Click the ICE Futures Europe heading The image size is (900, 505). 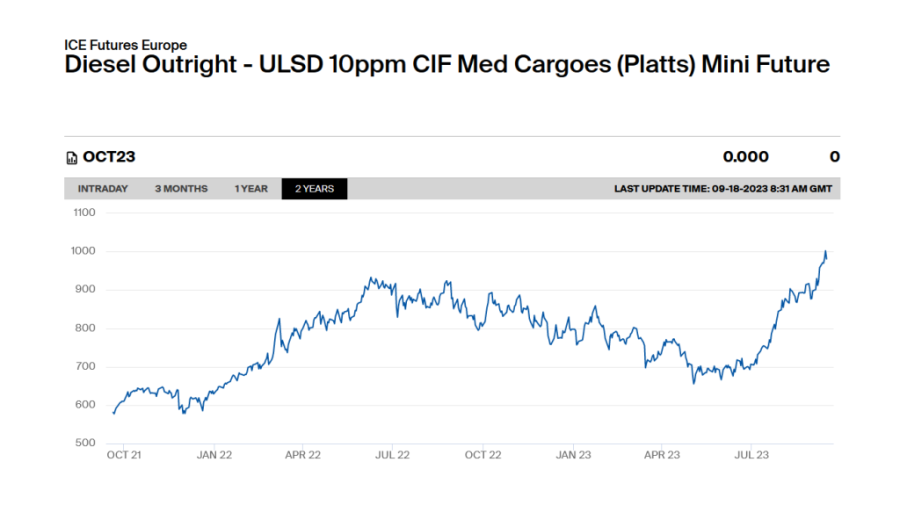pyautogui.click(x=125, y=45)
